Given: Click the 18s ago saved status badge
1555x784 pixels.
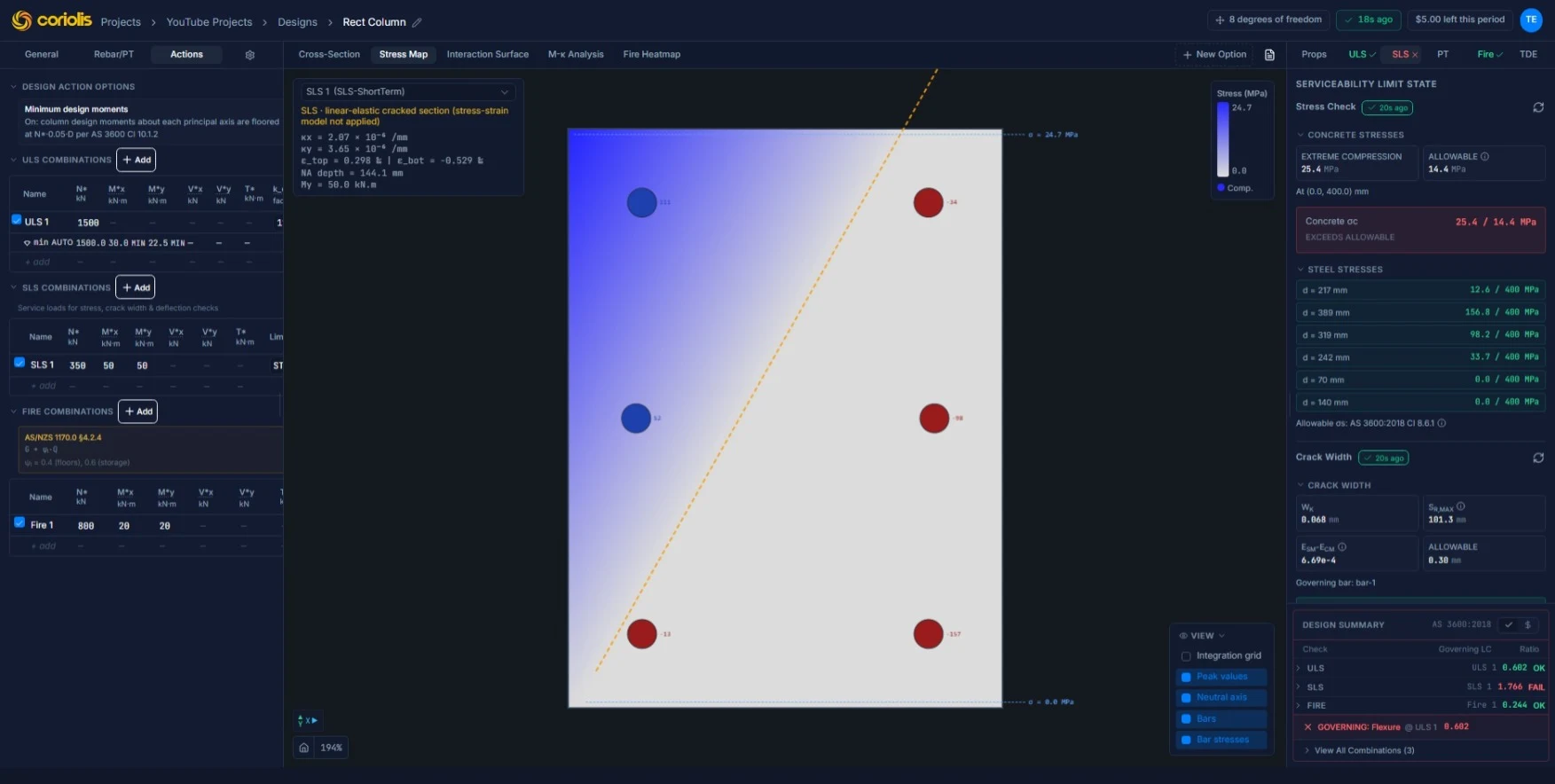Looking at the screenshot, I should point(1368,20).
